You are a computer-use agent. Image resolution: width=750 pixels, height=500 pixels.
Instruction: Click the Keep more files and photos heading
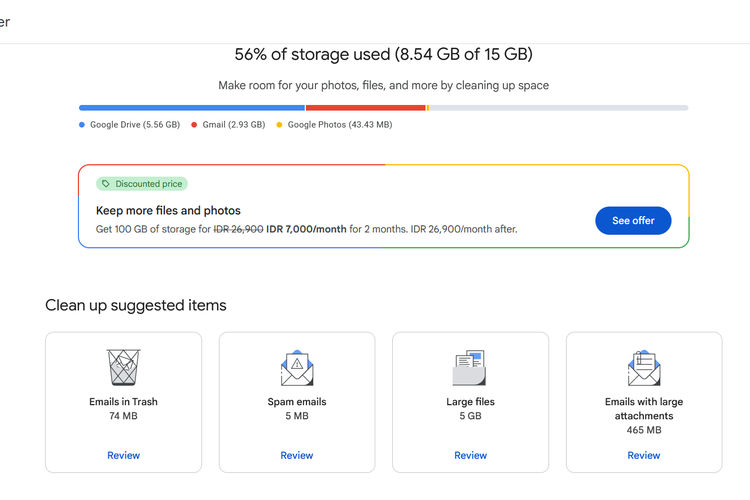168,211
